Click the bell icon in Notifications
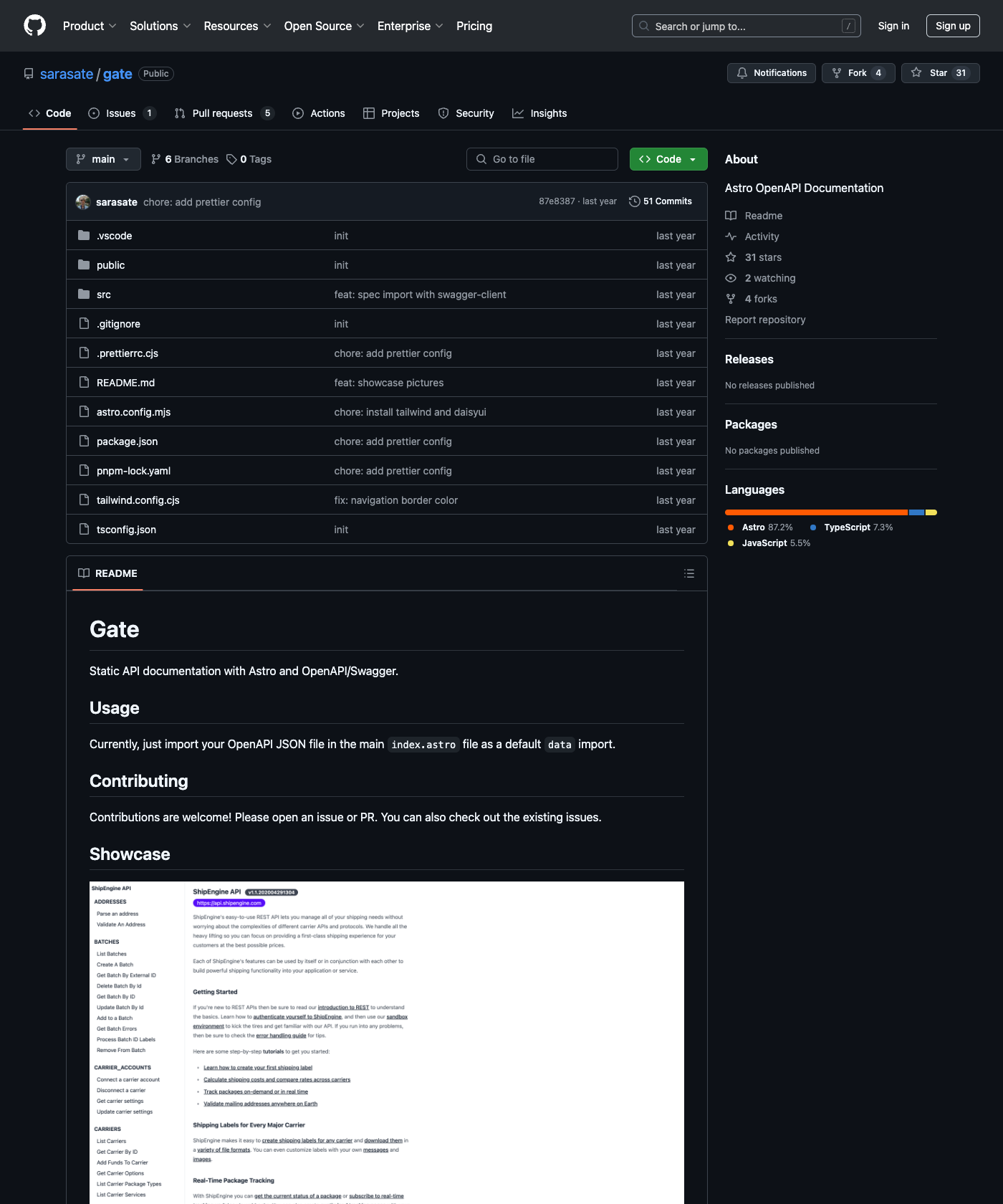 tap(742, 73)
